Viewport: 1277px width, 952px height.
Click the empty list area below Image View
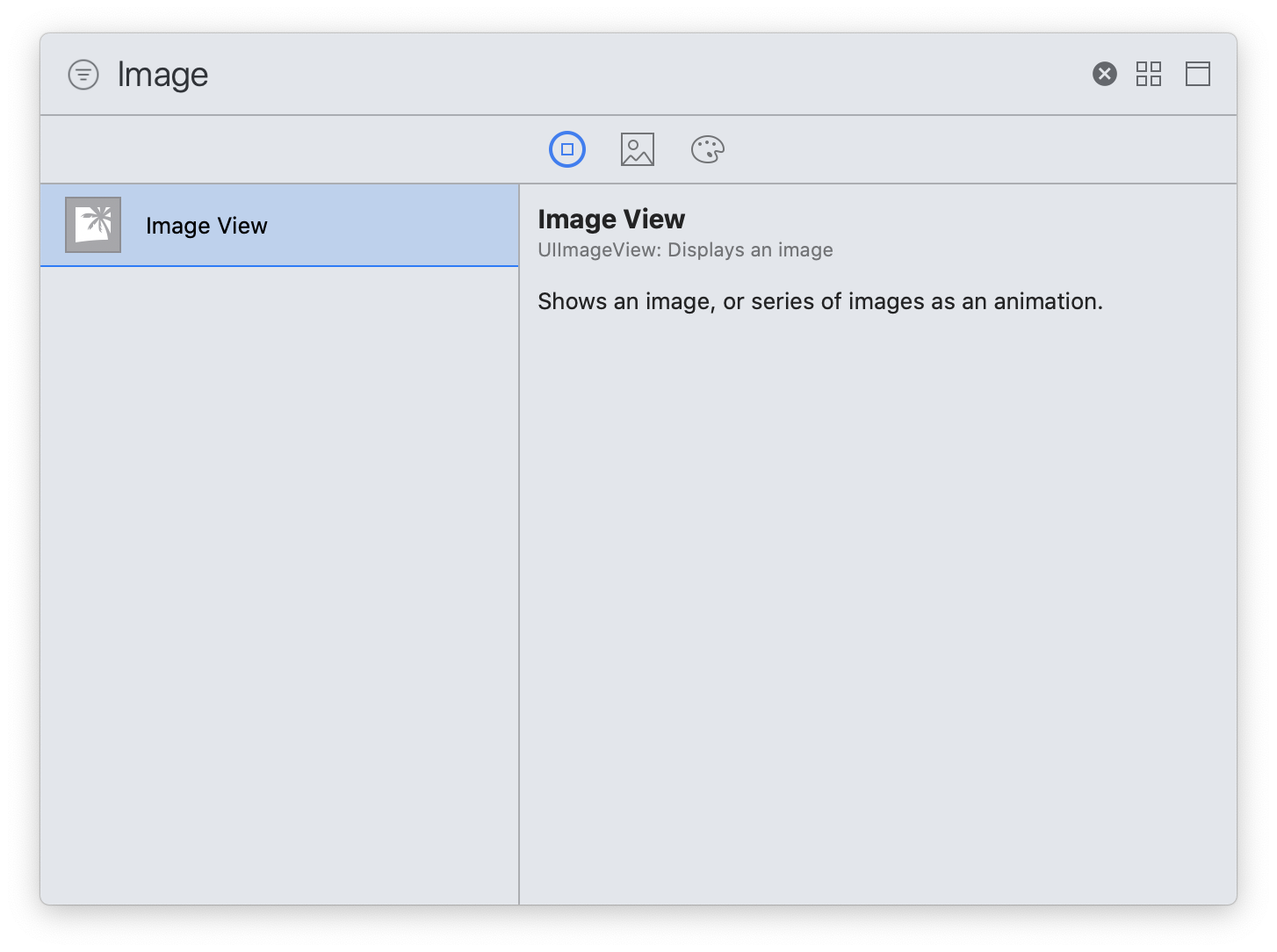pos(279,580)
